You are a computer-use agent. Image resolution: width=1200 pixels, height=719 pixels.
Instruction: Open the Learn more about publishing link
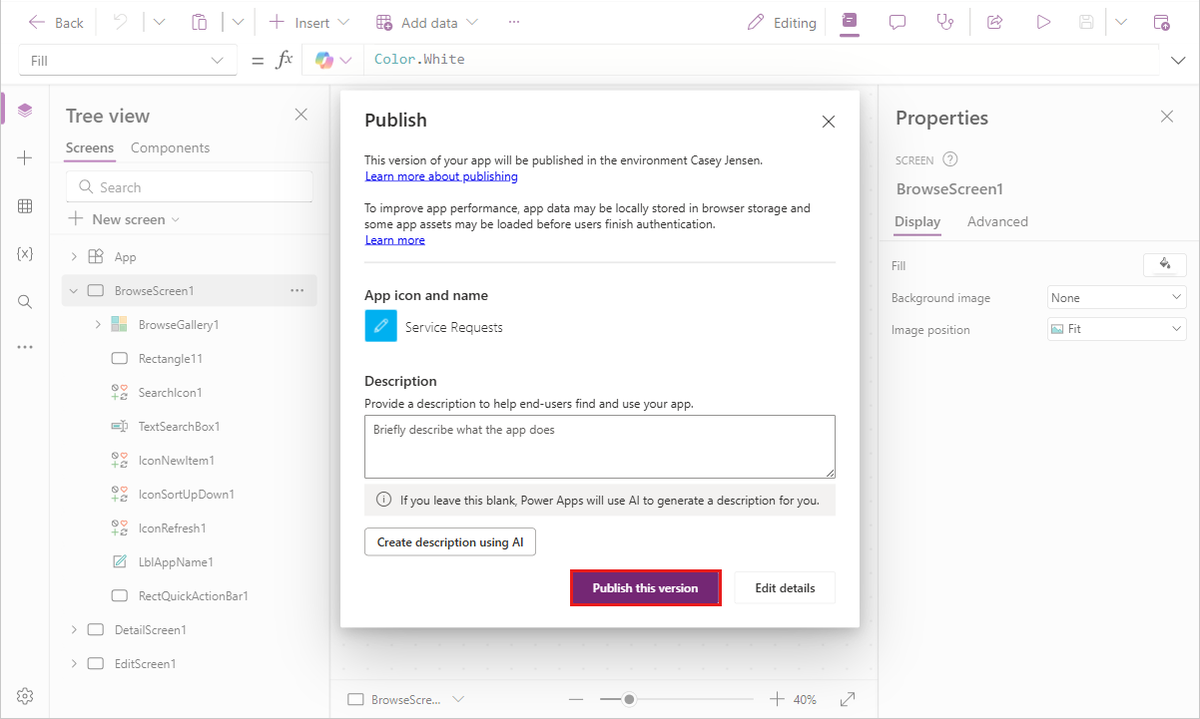pyautogui.click(x=441, y=176)
